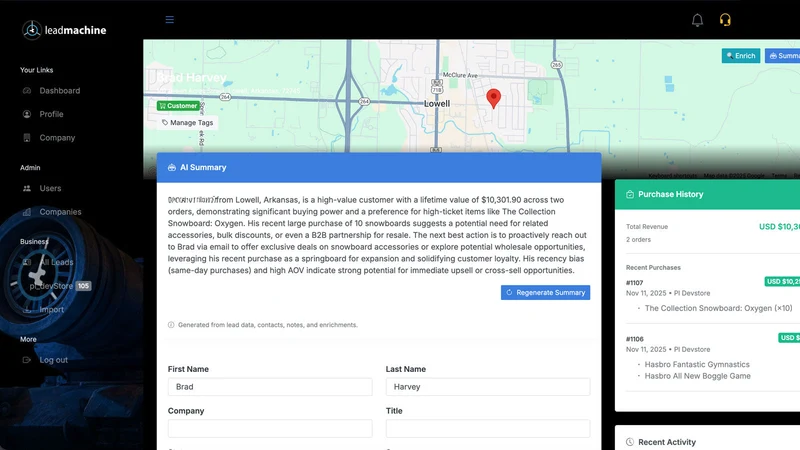Click Hasbro All New Boggle Game item
This screenshot has height=450, width=800.
(x=697, y=376)
